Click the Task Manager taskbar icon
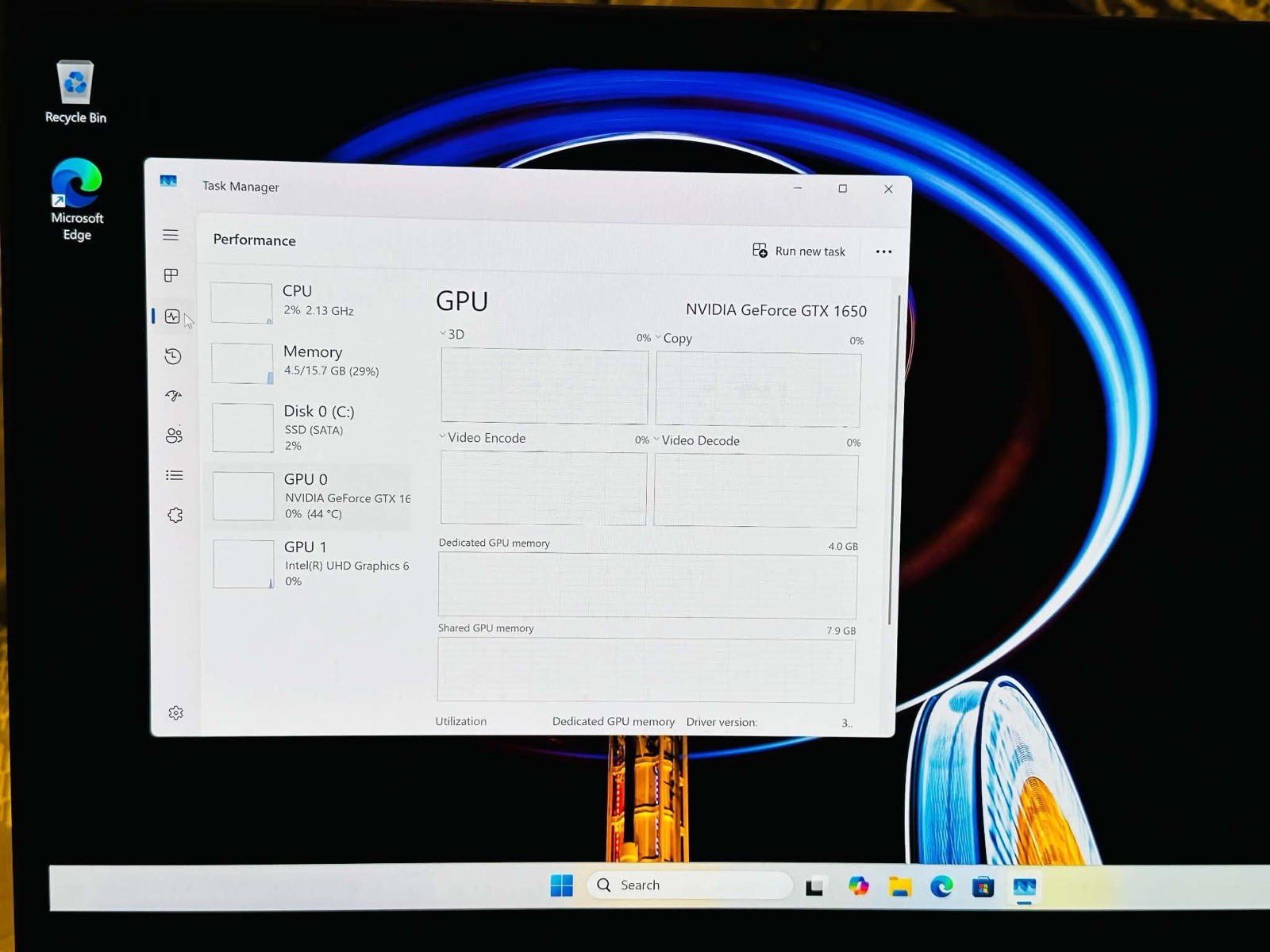Viewport: 1270px width, 952px height. [1025, 887]
